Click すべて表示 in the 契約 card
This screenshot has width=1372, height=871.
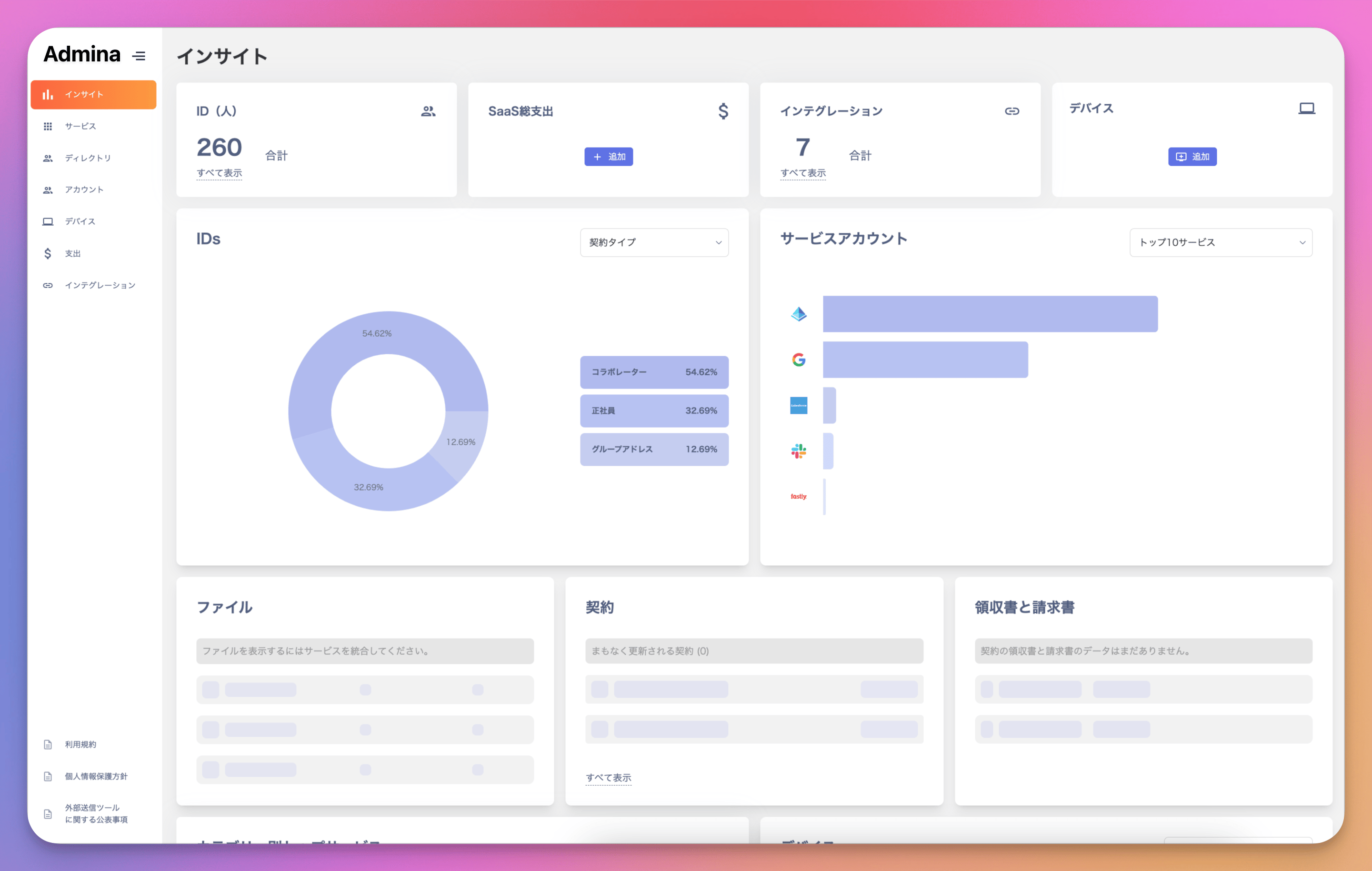(609, 778)
